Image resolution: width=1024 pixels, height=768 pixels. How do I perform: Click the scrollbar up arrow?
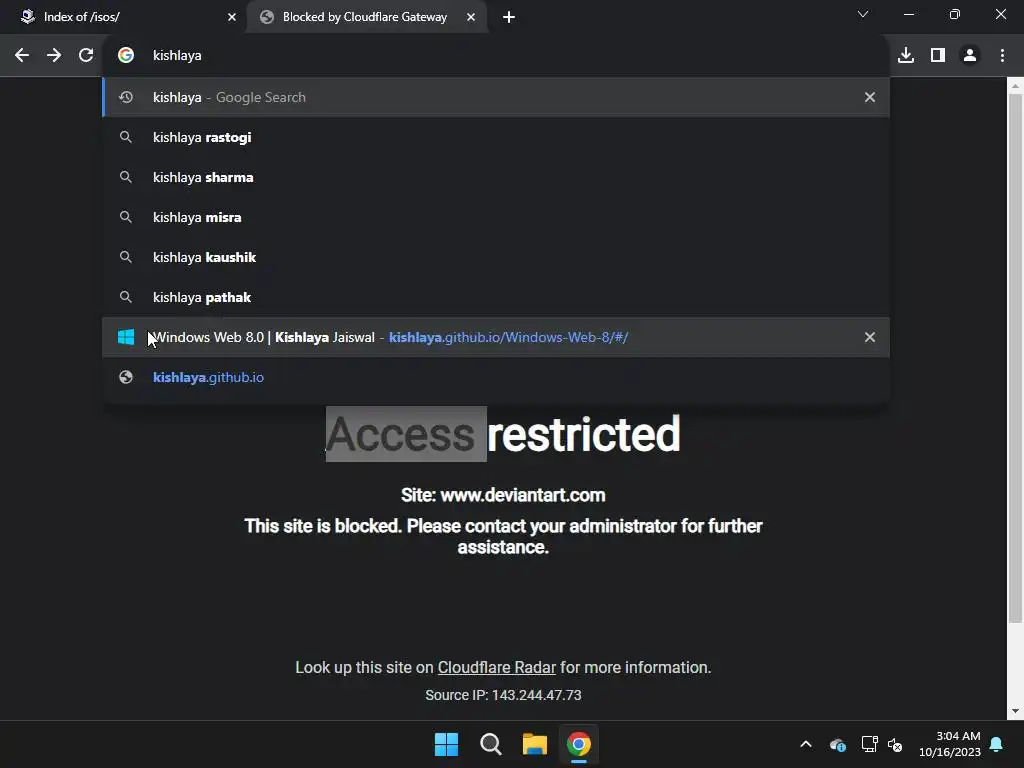point(1015,86)
